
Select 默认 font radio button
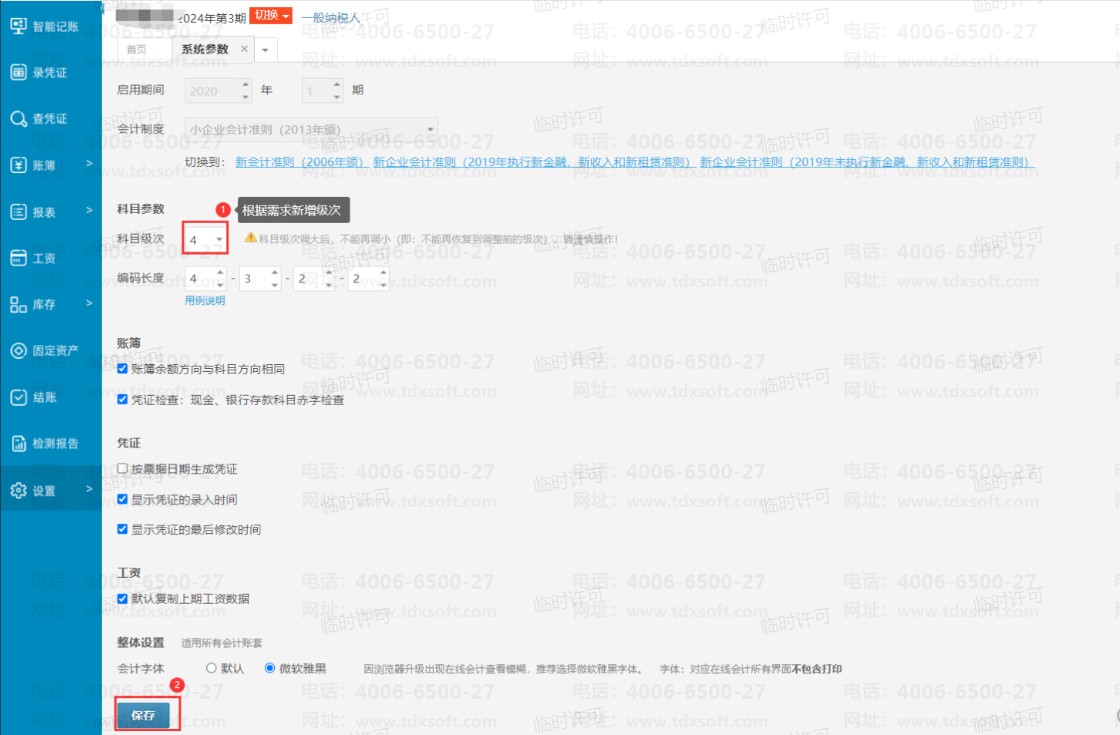pyautogui.click(x=211, y=669)
